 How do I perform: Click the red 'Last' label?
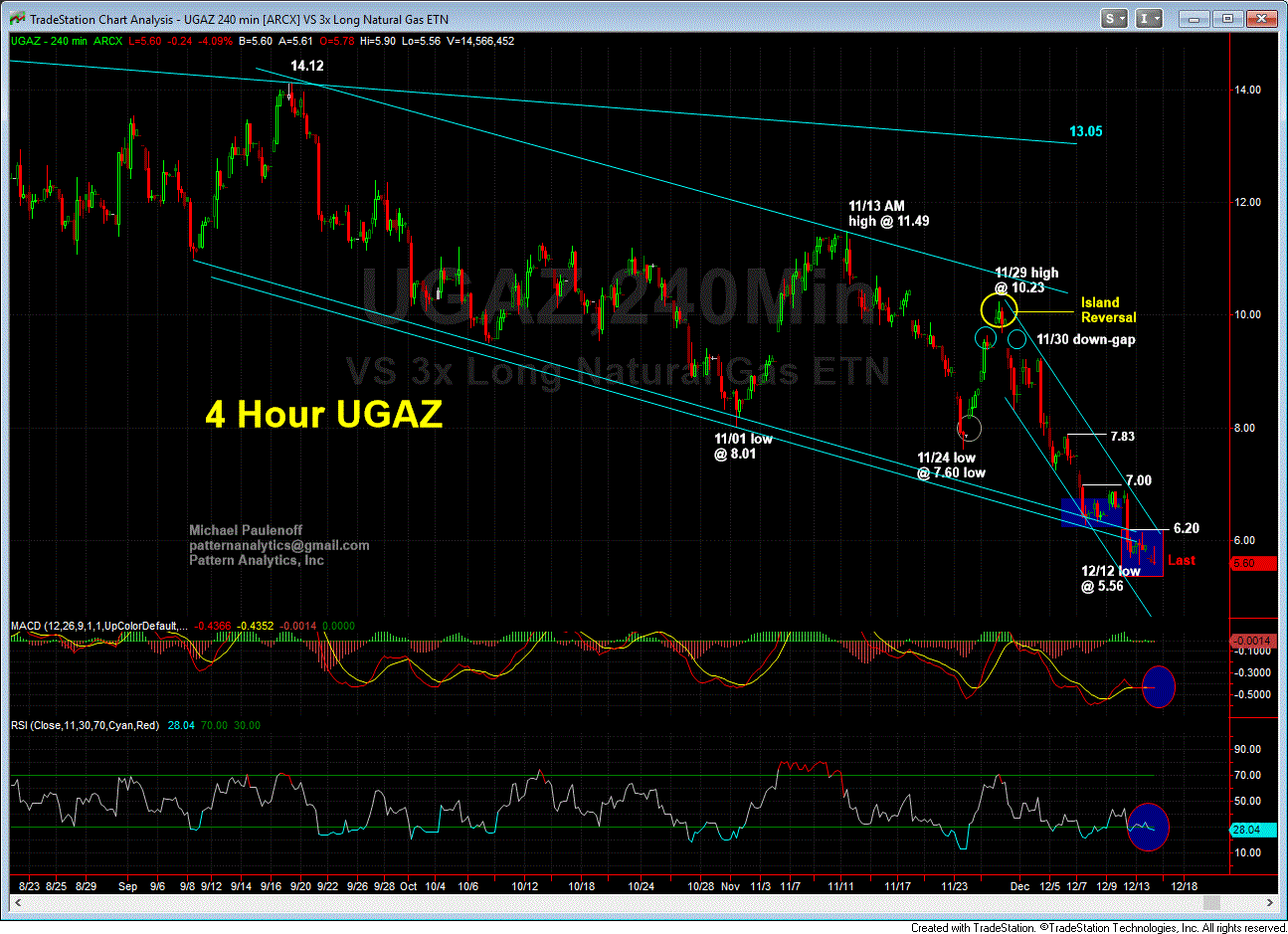(x=1182, y=560)
